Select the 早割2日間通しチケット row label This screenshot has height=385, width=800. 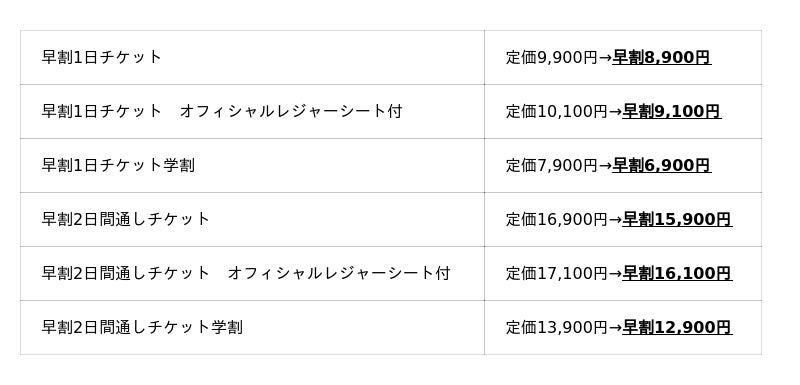tap(126, 219)
